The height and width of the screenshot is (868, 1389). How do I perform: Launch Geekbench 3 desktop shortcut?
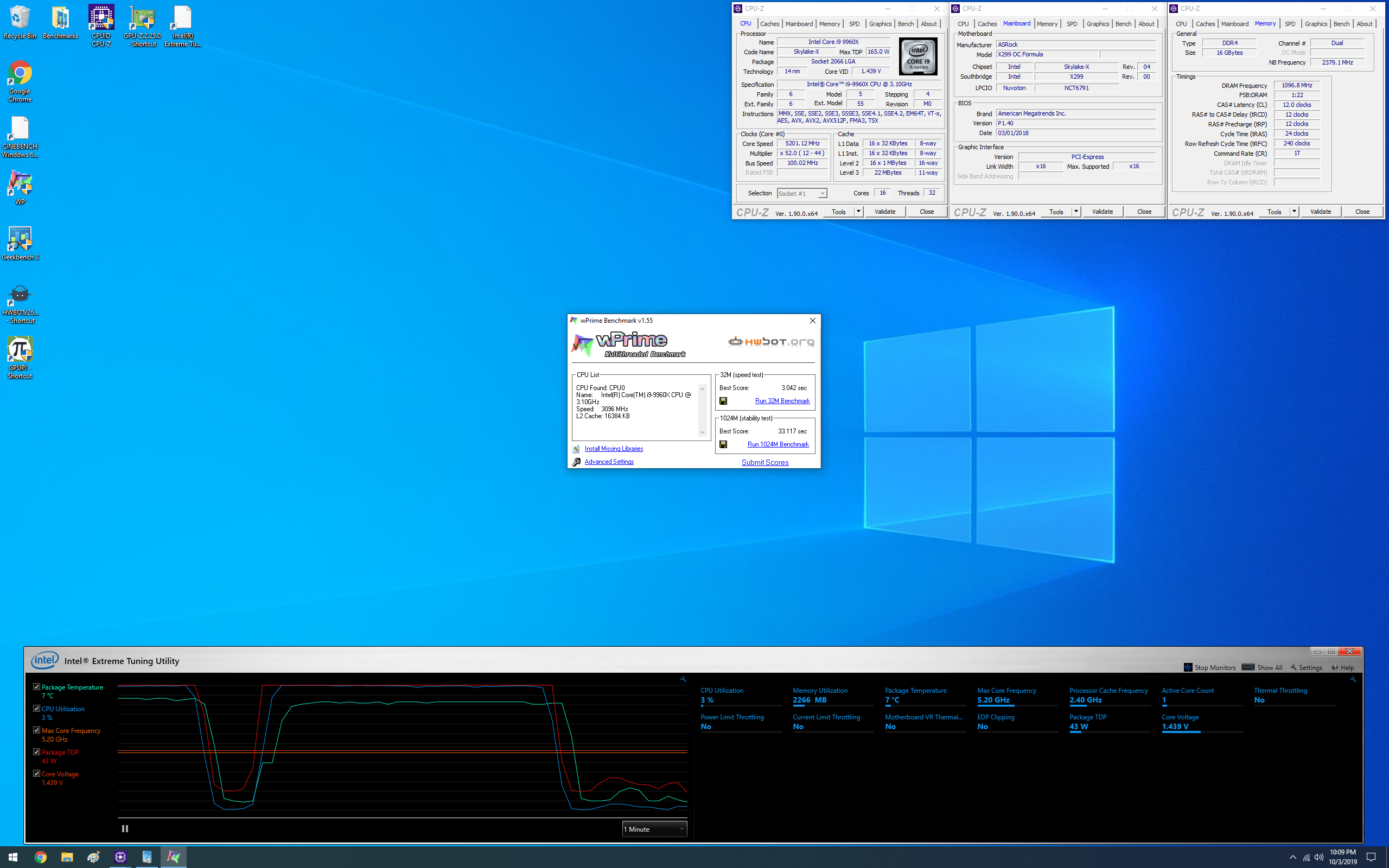coord(20,243)
